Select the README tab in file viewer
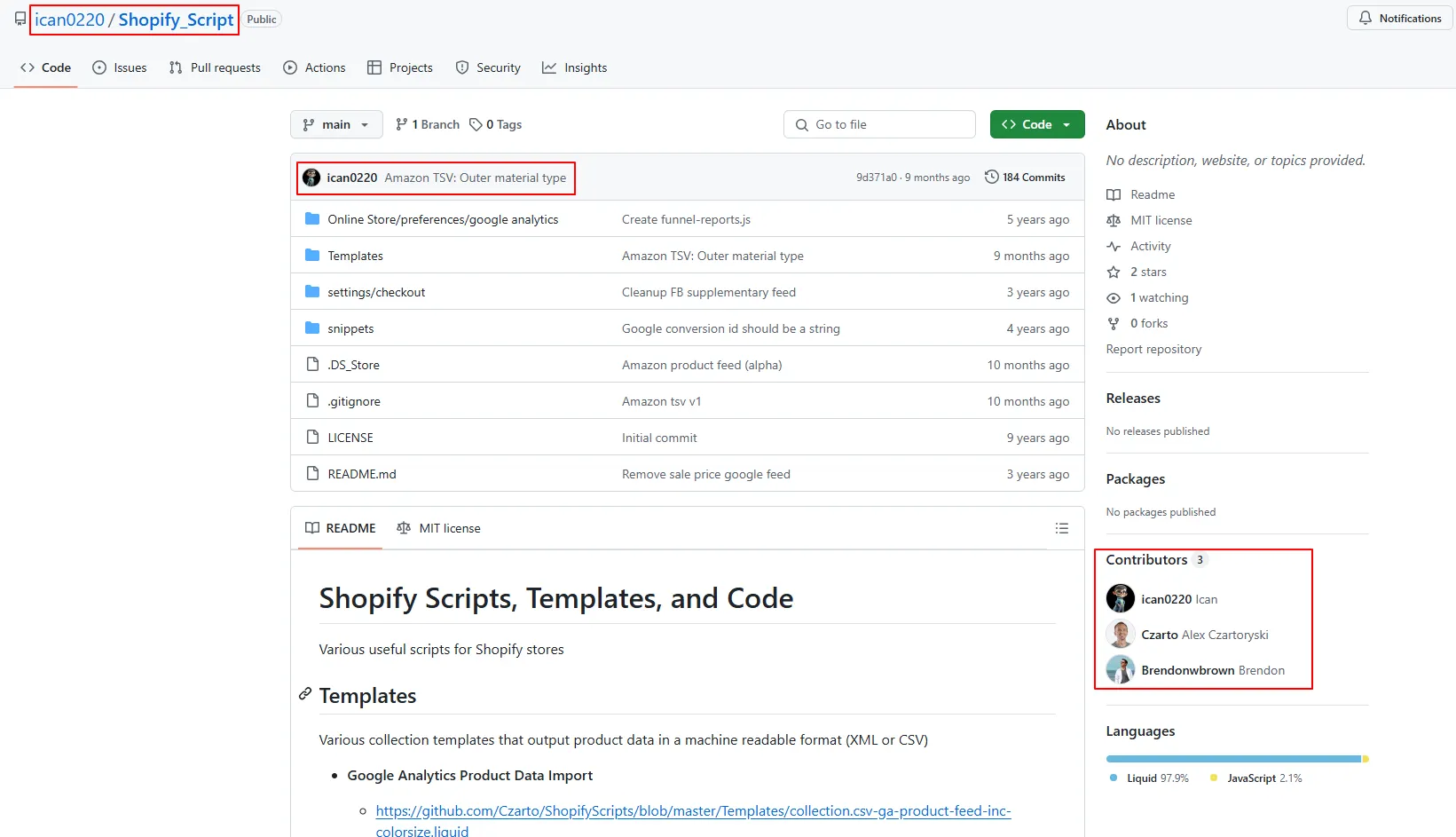Image resolution: width=1456 pixels, height=837 pixels. tap(341, 528)
